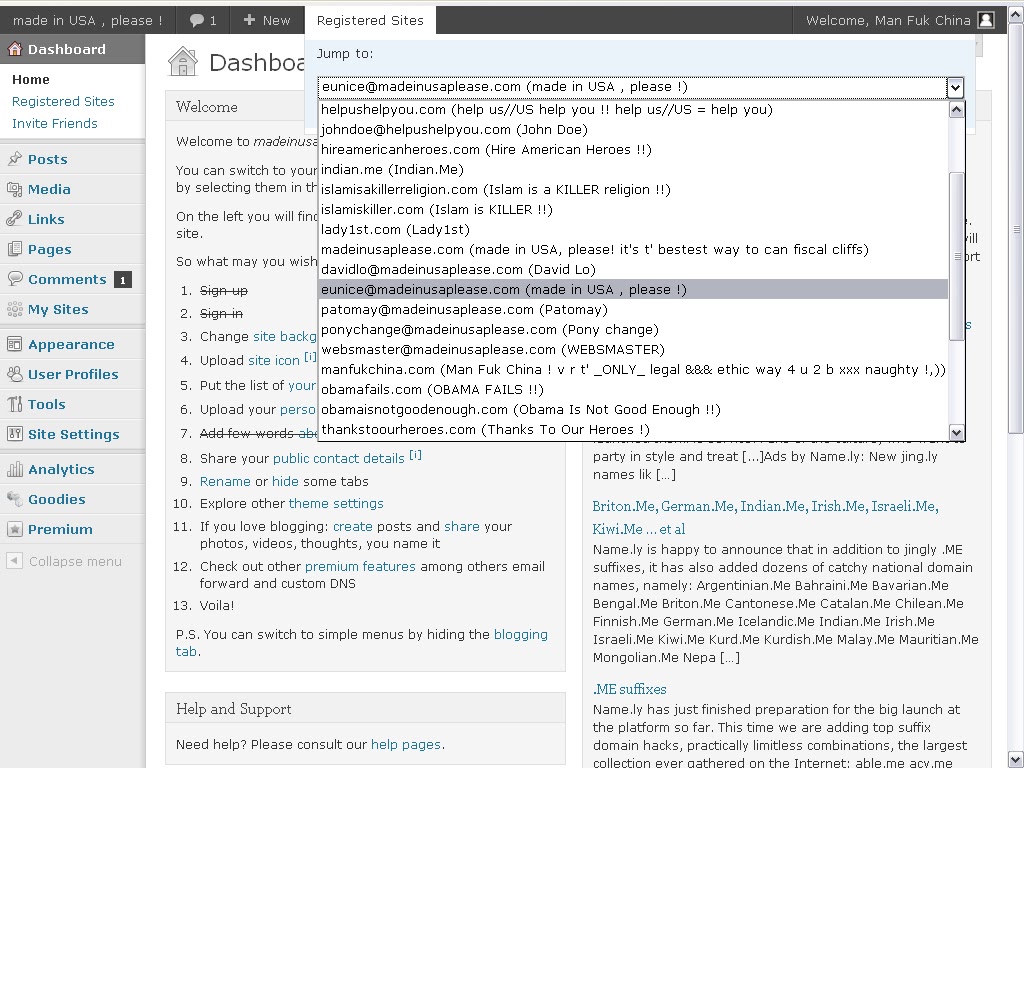This screenshot has height=999, width=1024.
Task: Click the large Dashboard house icon heading
Action: (183, 61)
